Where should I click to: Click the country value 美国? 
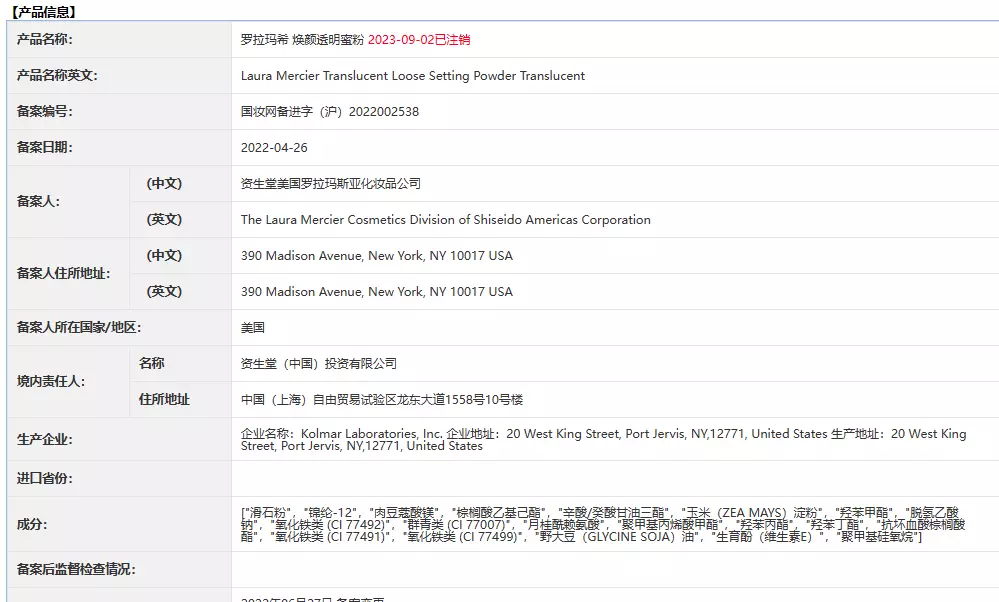click(253, 327)
